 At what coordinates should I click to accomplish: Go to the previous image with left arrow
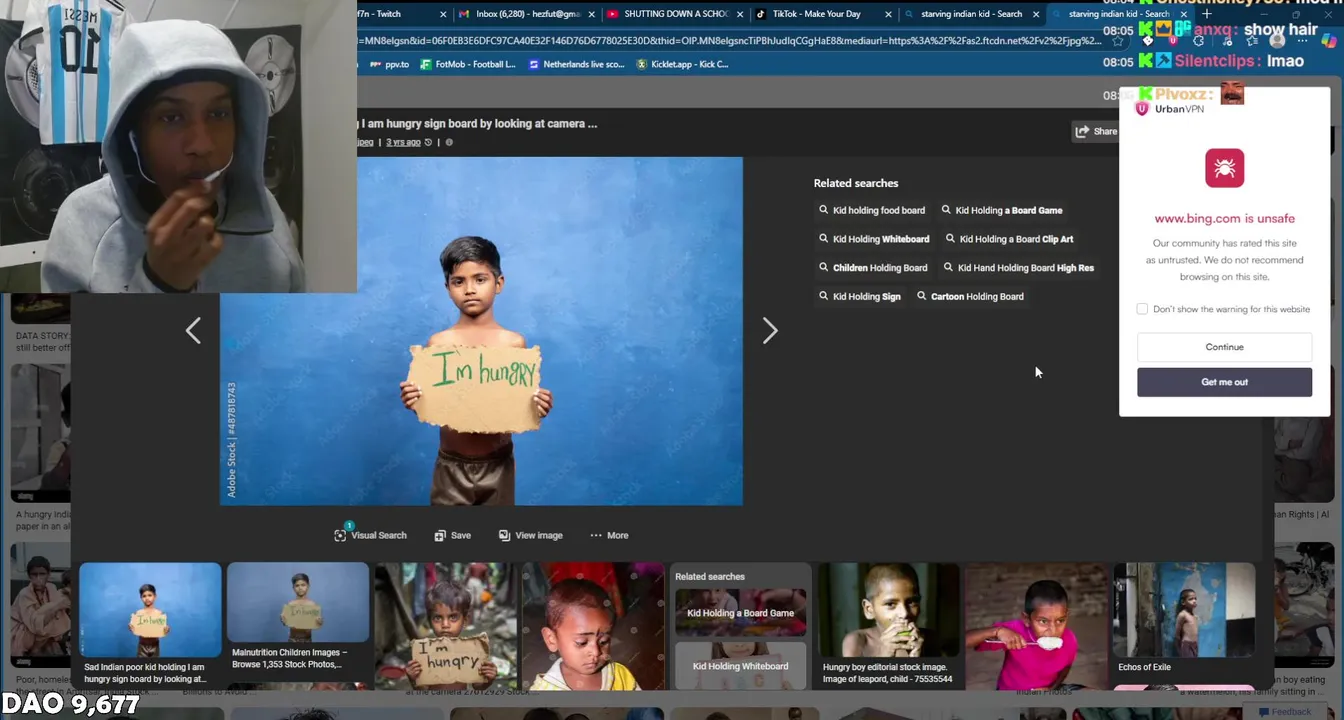point(193,331)
